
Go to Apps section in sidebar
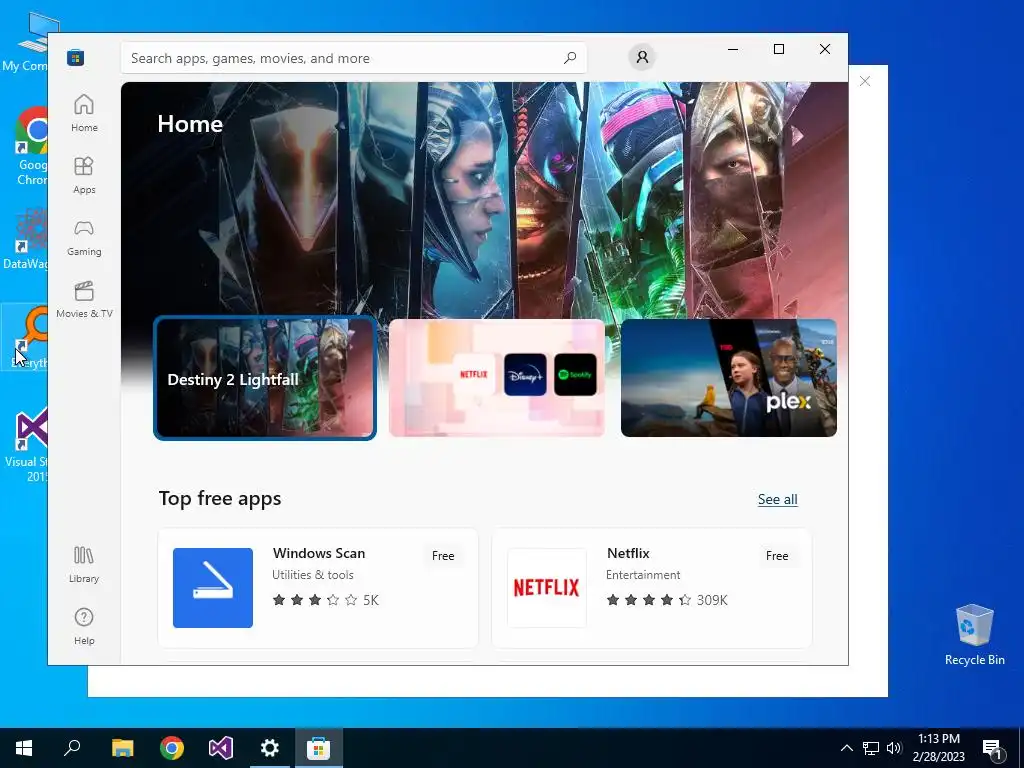point(84,175)
